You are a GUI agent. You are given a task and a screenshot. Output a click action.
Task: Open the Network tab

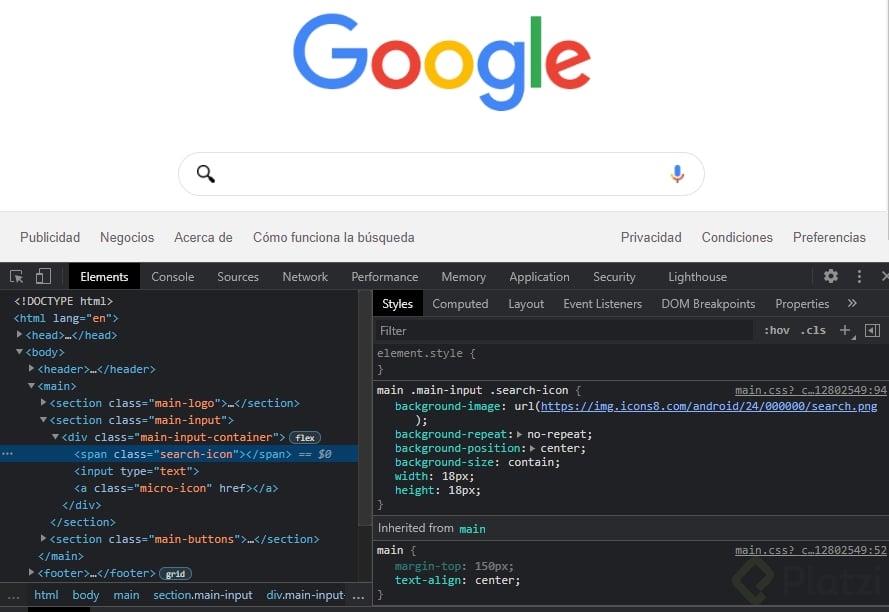tap(305, 277)
